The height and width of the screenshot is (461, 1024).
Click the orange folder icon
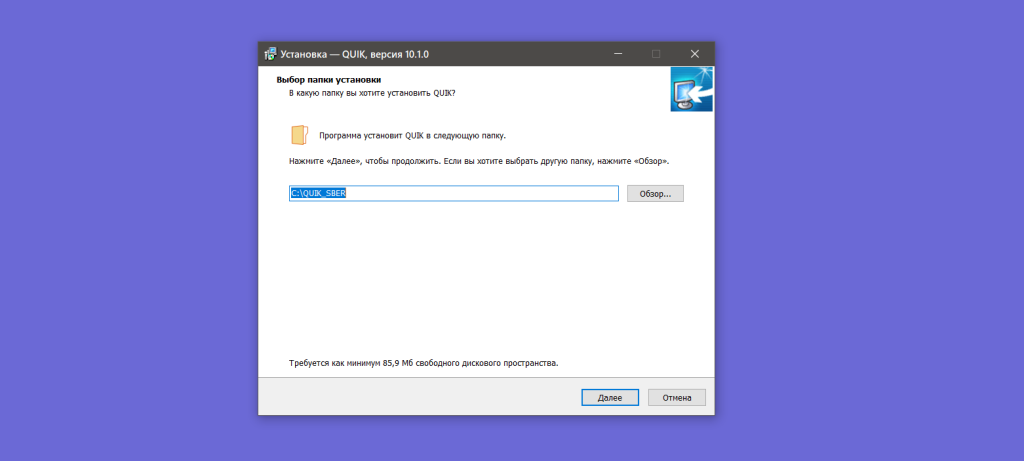[x=298, y=135]
